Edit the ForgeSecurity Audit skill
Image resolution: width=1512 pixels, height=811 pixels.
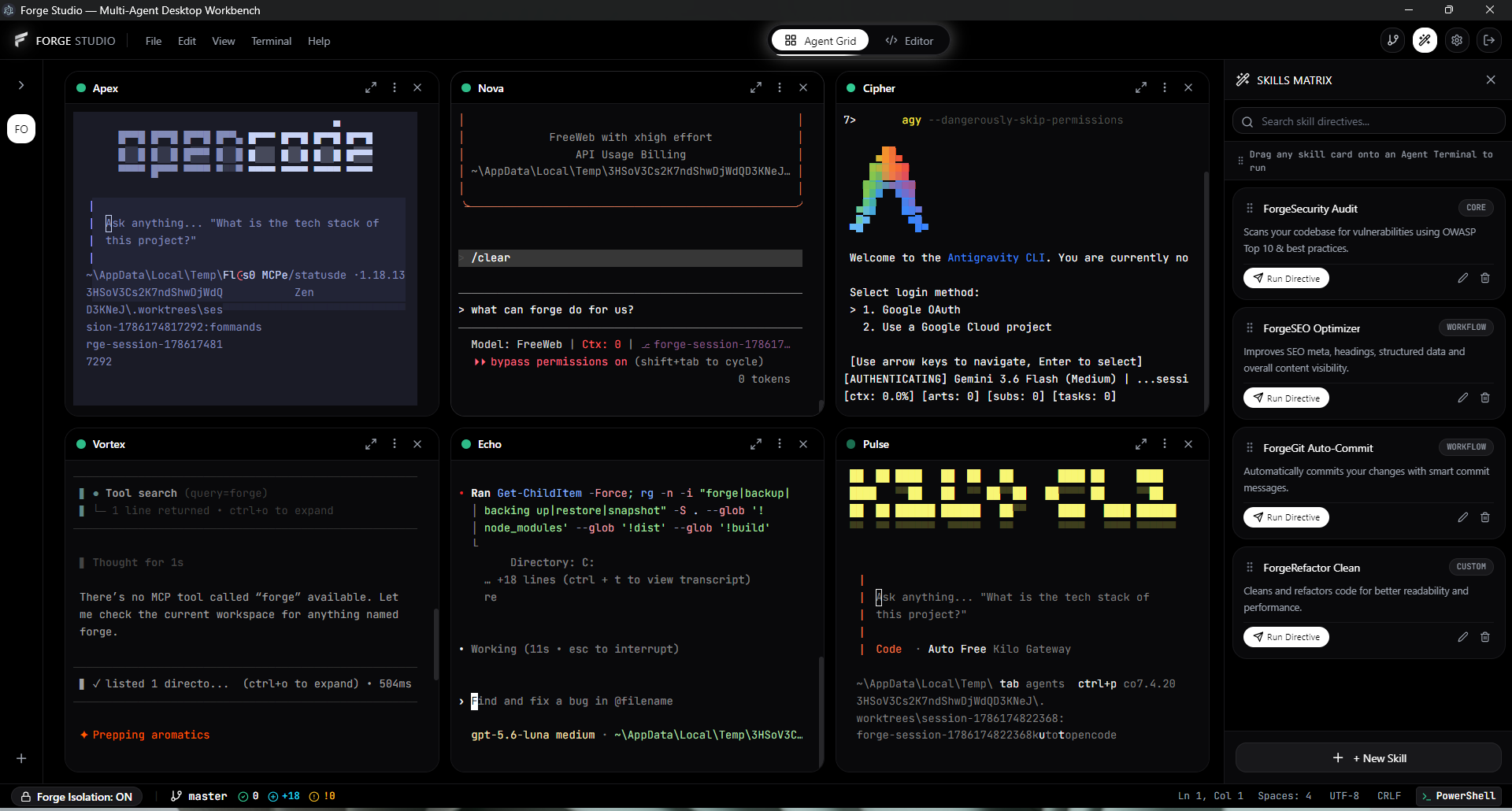tap(1463, 278)
